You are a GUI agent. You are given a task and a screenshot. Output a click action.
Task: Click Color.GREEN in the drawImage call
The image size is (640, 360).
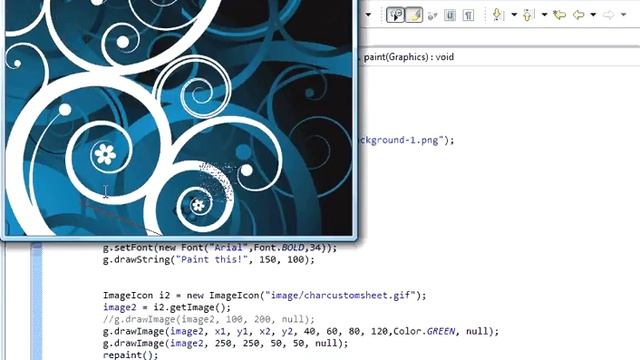pyautogui.click(x=424, y=331)
